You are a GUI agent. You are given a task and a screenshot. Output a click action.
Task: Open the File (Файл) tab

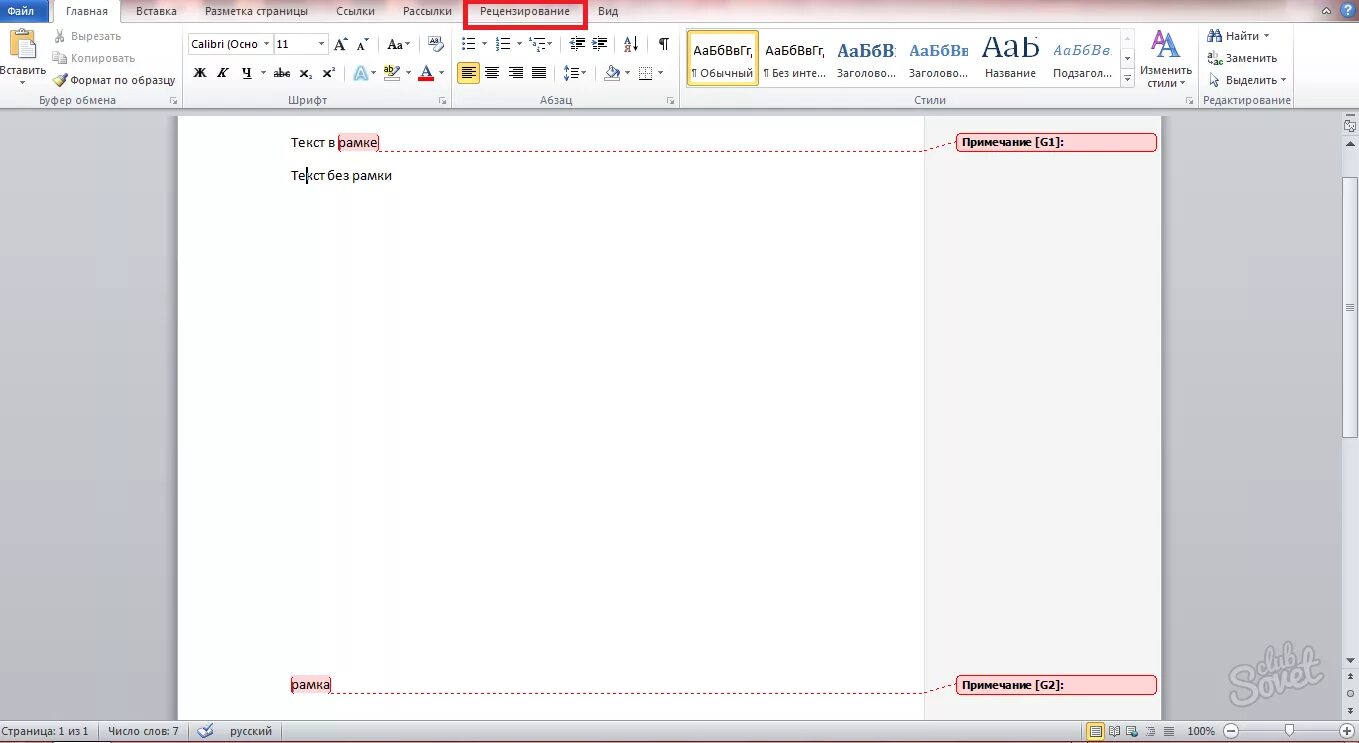tap(22, 11)
